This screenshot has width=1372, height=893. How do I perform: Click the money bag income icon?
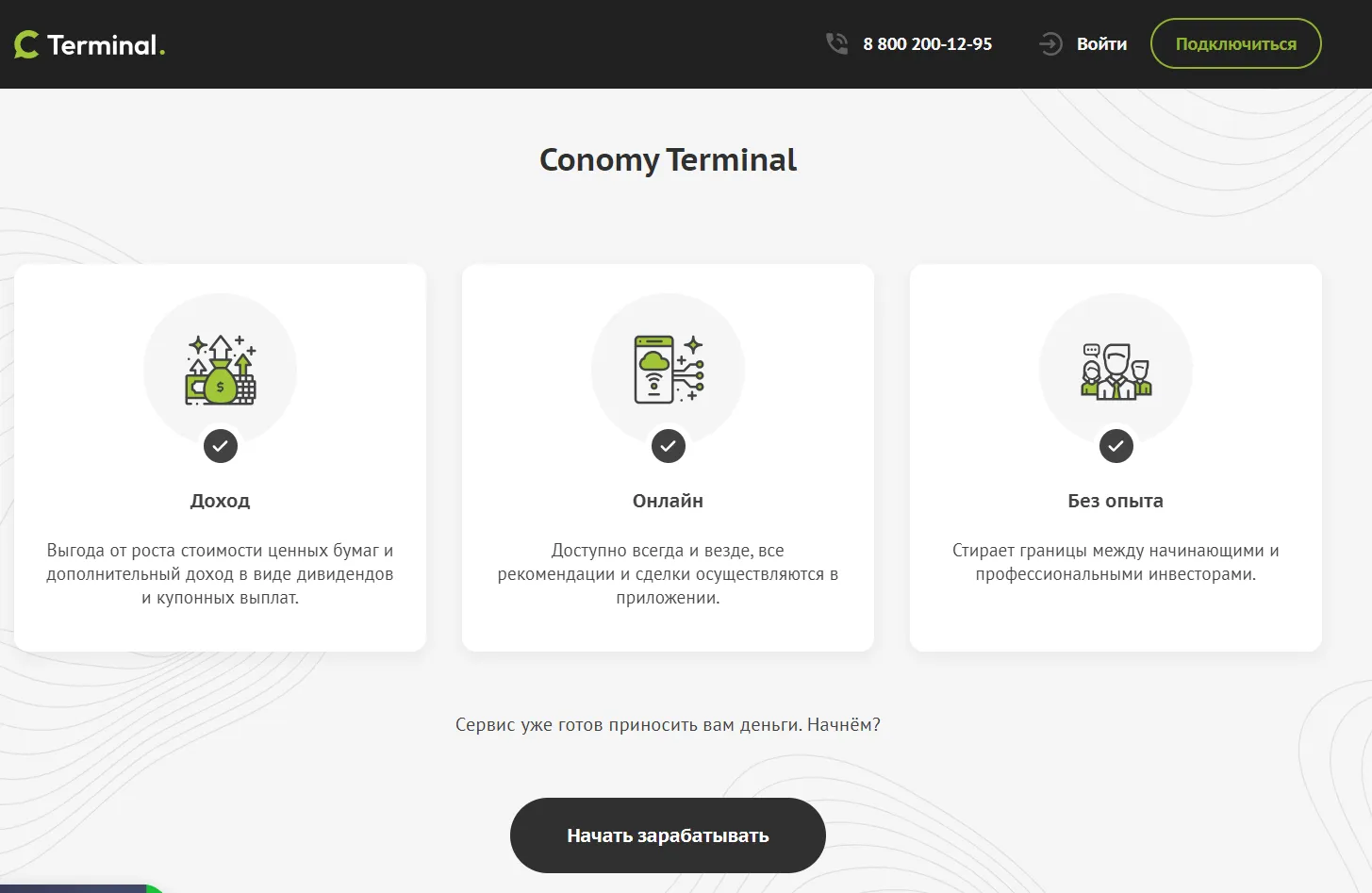click(221, 370)
